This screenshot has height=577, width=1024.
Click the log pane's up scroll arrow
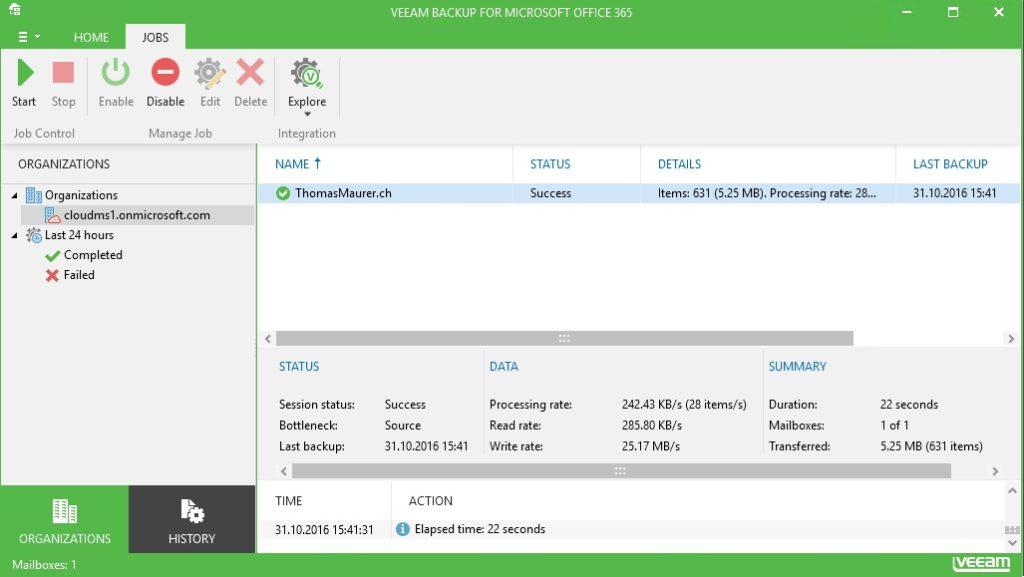click(1012, 491)
